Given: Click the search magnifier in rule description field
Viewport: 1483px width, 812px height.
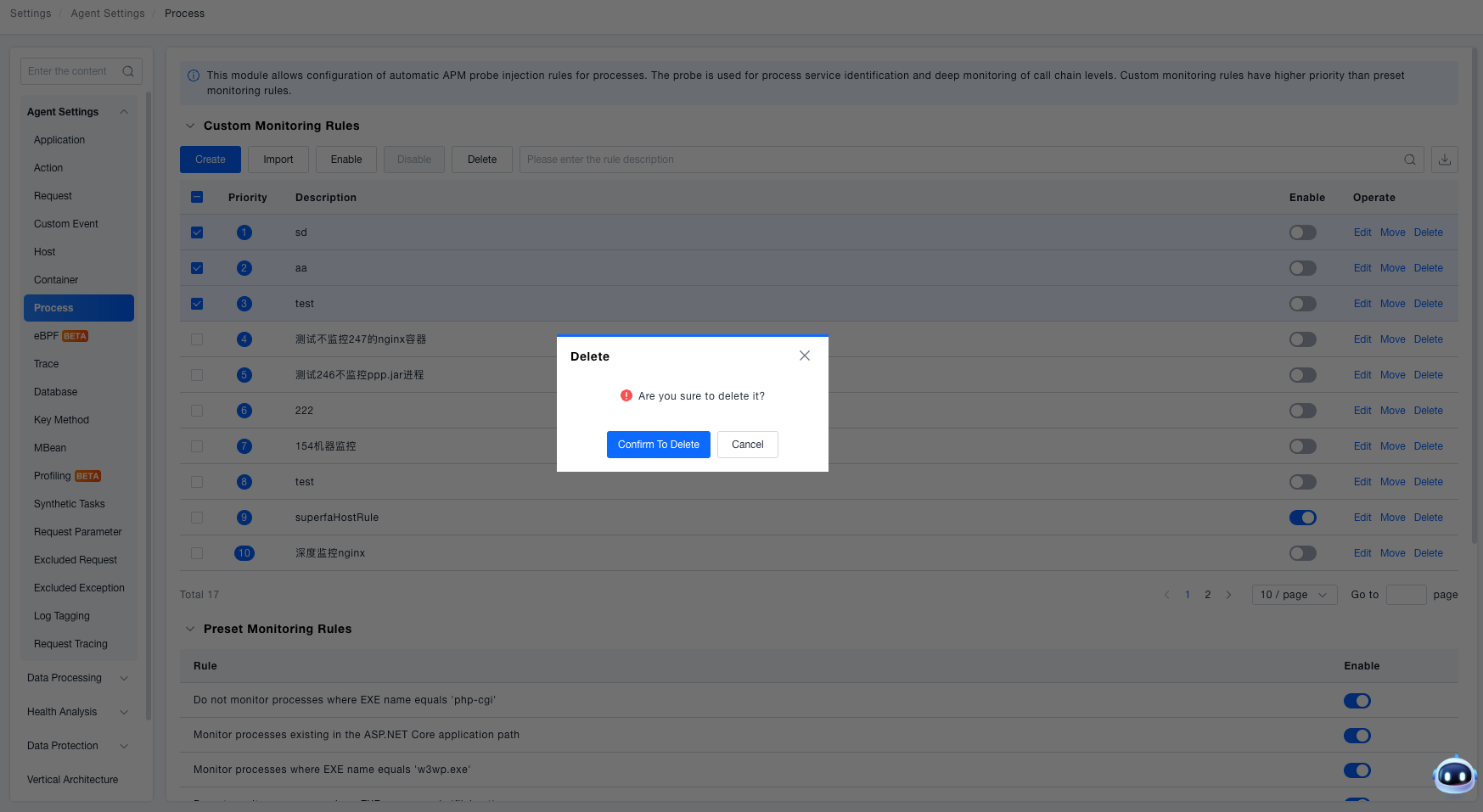Looking at the screenshot, I should click(1410, 160).
